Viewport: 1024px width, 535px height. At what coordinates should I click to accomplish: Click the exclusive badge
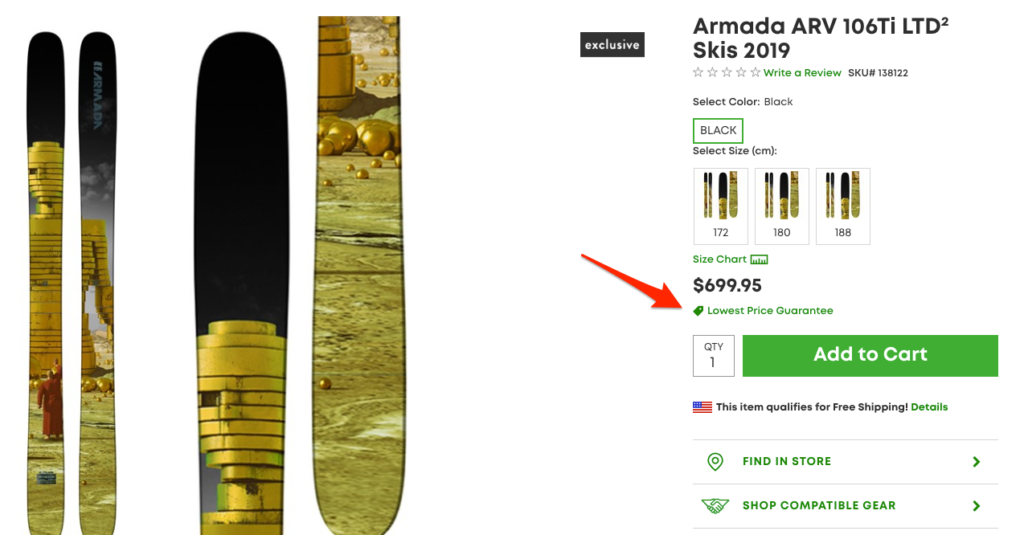(x=612, y=45)
